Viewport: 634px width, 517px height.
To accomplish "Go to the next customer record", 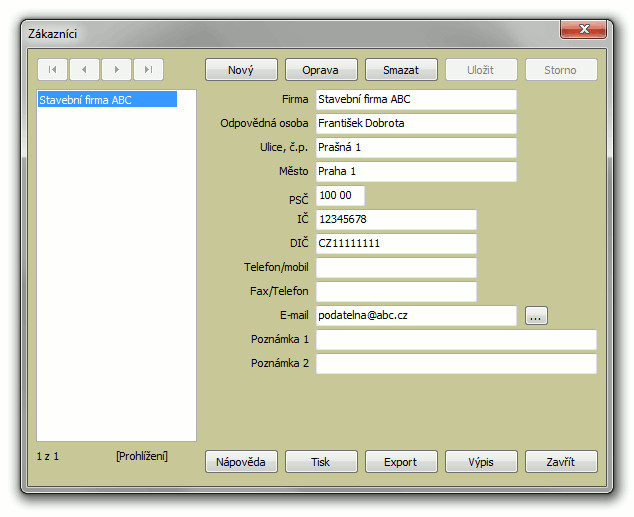I will click(x=116, y=70).
